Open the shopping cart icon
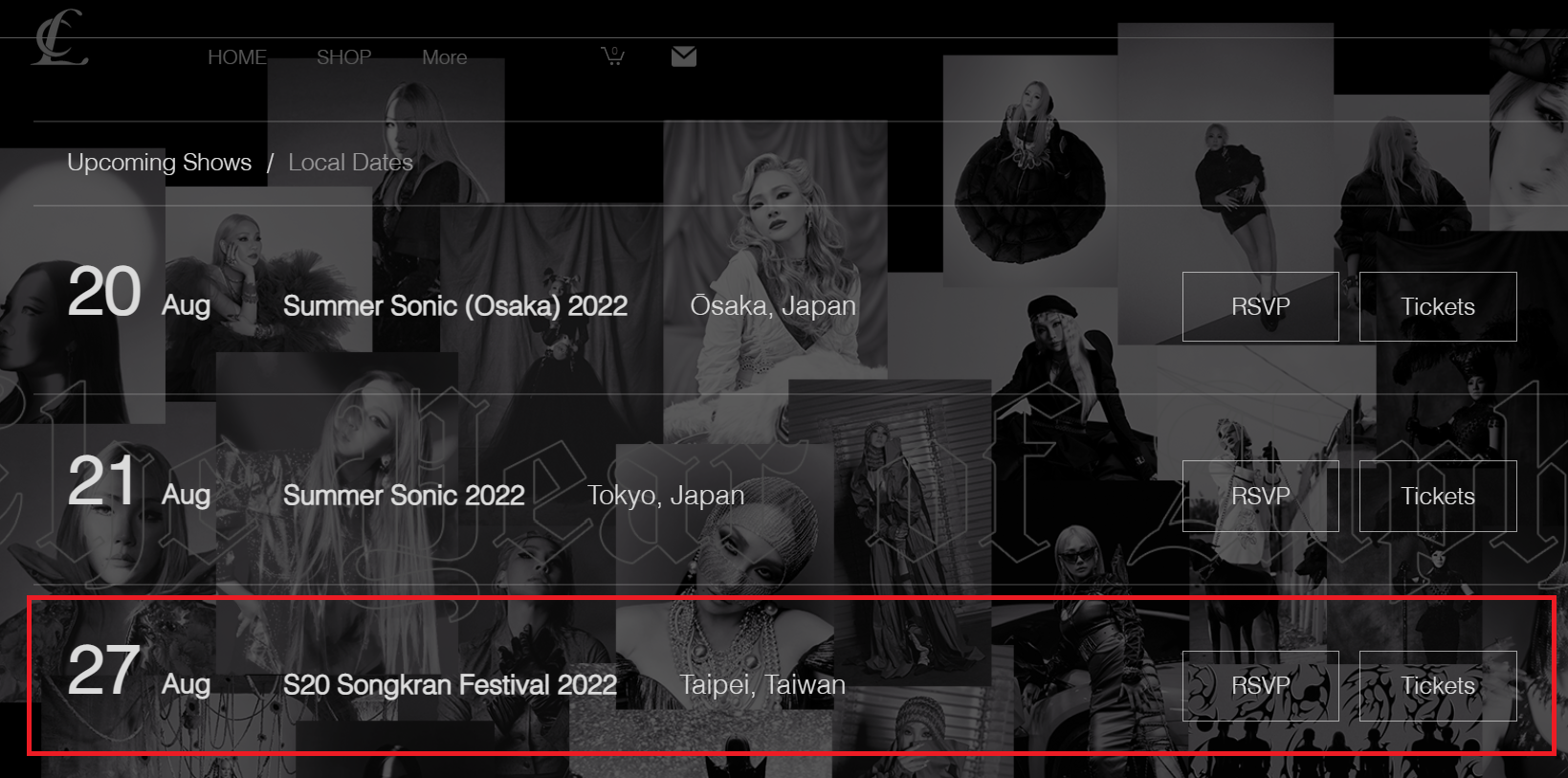Image resolution: width=1568 pixels, height=778 pixels. pos(612,56)
